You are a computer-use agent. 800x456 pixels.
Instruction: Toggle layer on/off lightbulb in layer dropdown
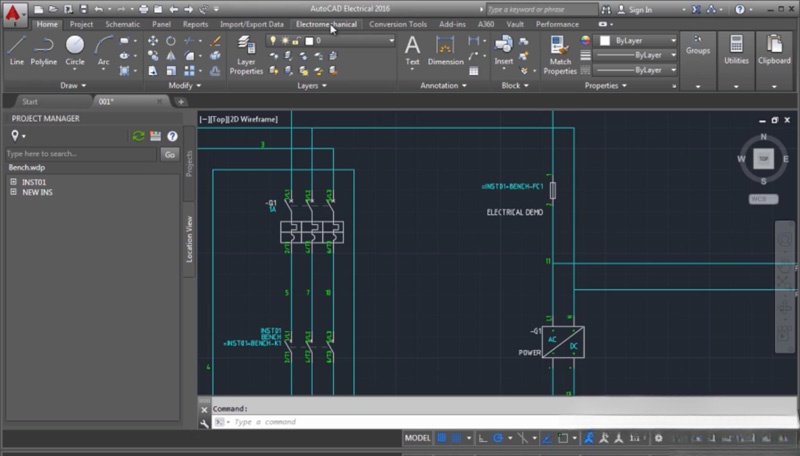[x=273, y=40]
